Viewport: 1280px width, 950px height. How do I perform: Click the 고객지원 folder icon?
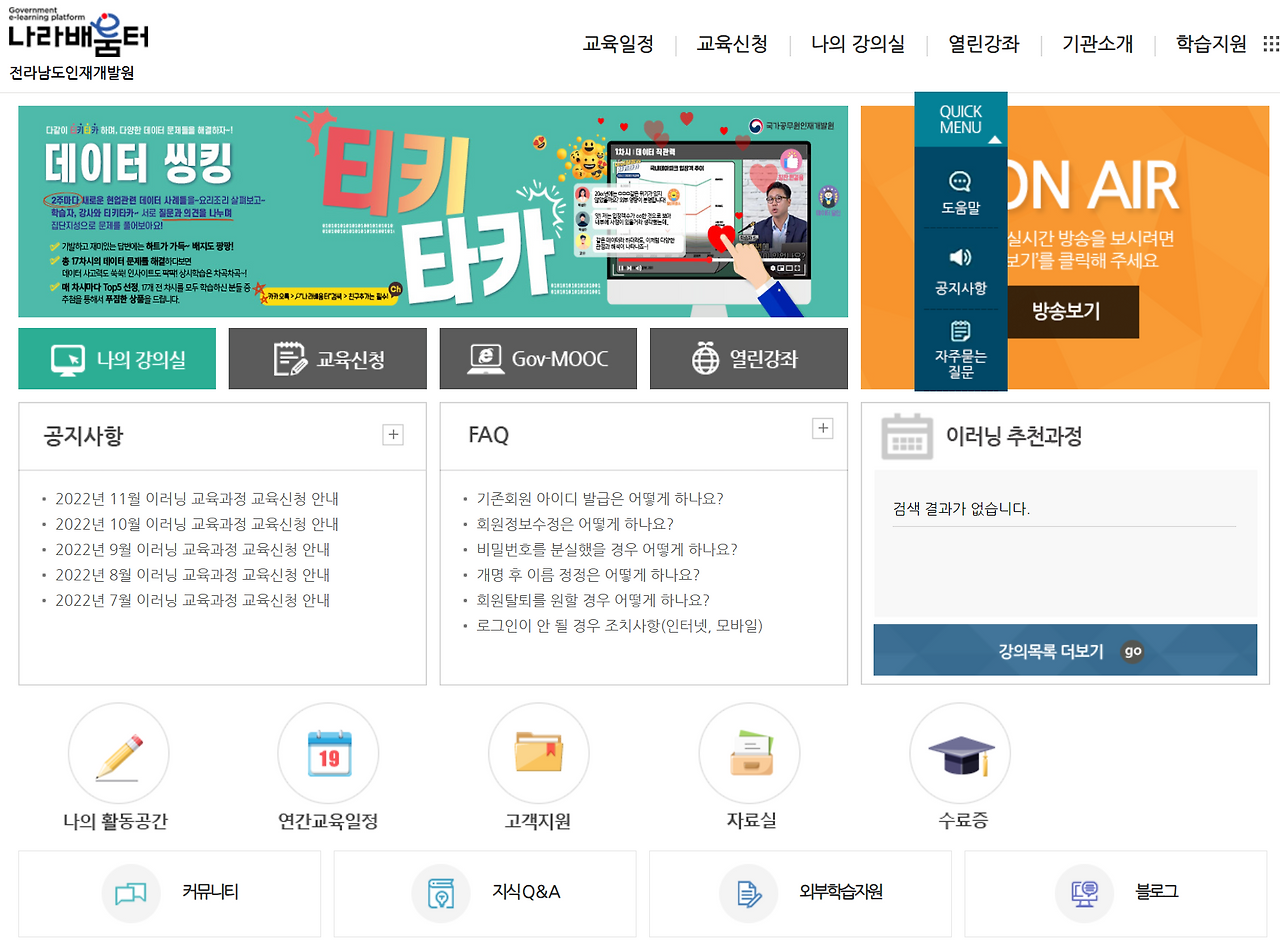tap(539, 753)
